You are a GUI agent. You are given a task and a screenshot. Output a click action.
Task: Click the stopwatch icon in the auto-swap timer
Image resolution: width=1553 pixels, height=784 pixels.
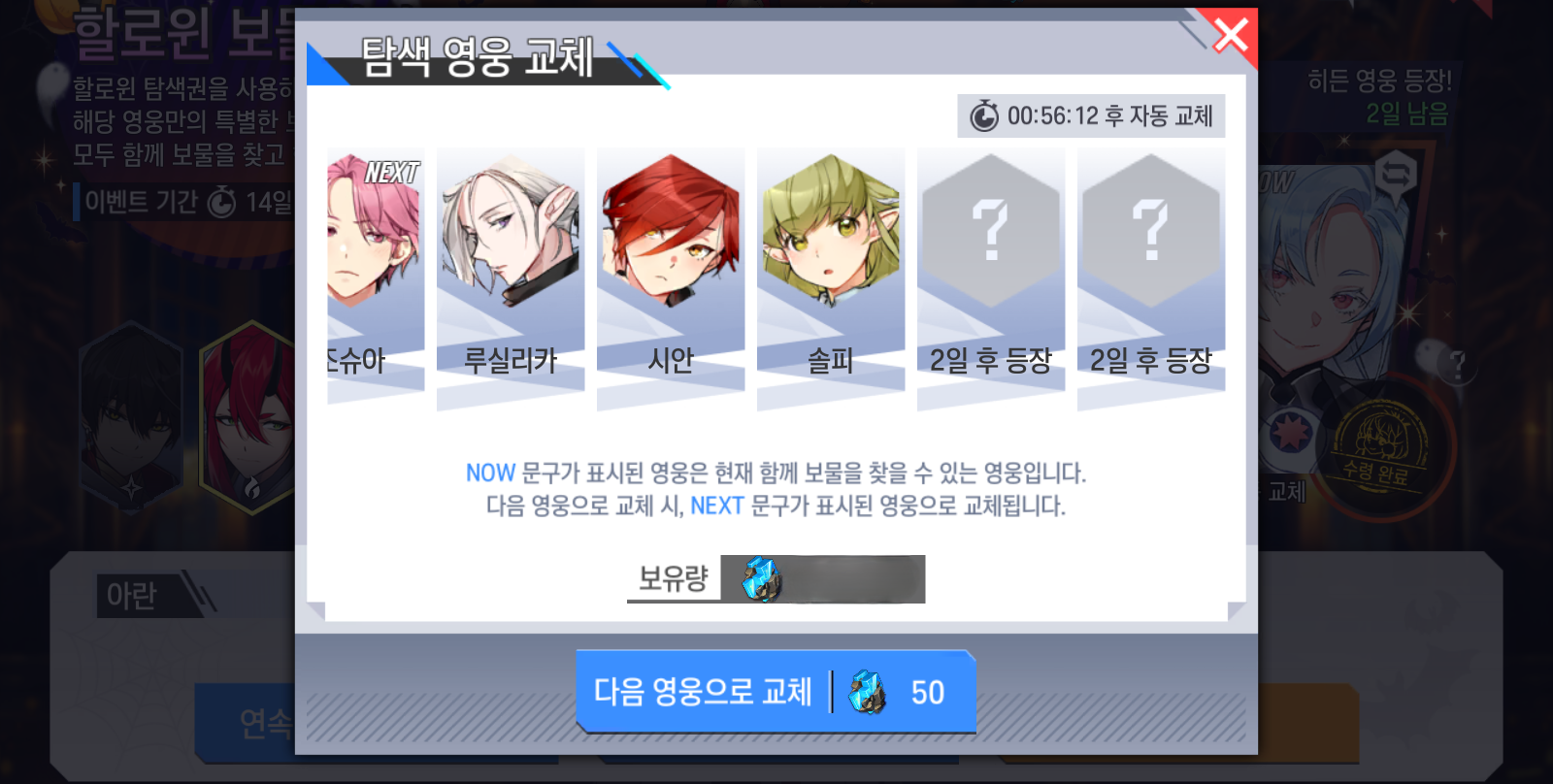[x=984, y=116]
